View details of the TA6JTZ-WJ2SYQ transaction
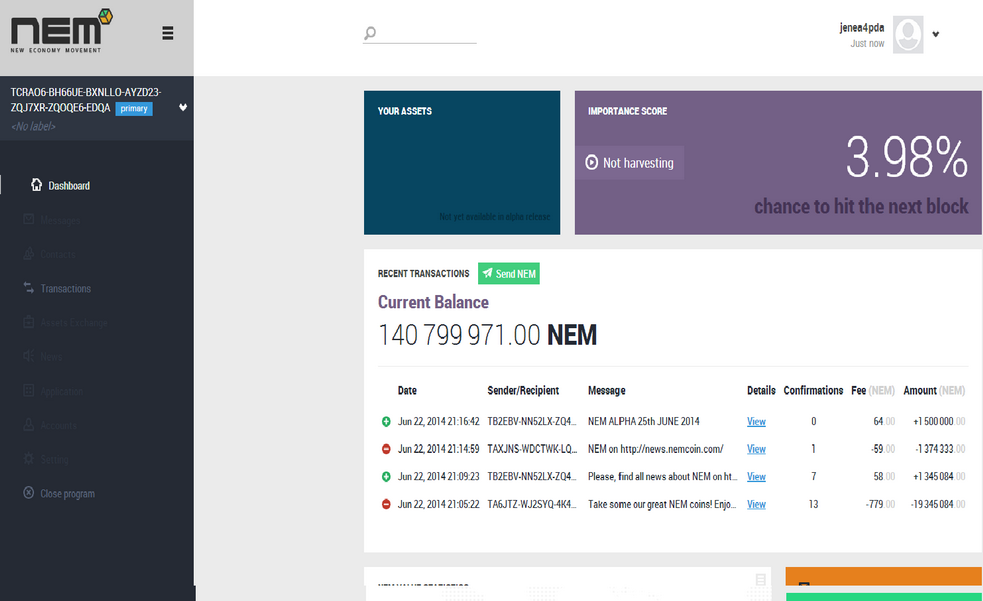983x601 pixels. coord(756,504)
